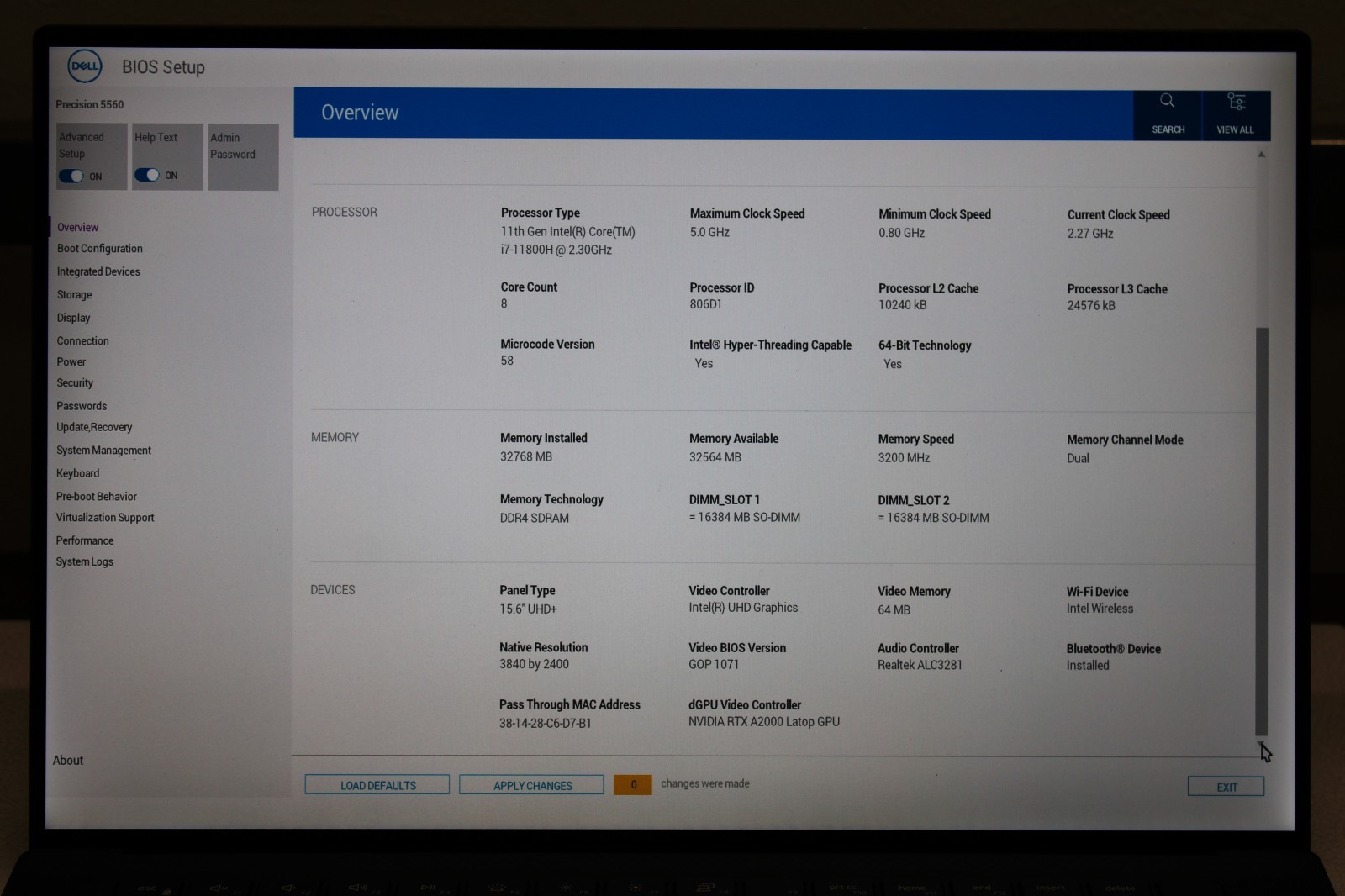The width and height of the screenshot is (1345, 896).
Task: Open the Search magnifier icon
Action: tap(1167, 101)
